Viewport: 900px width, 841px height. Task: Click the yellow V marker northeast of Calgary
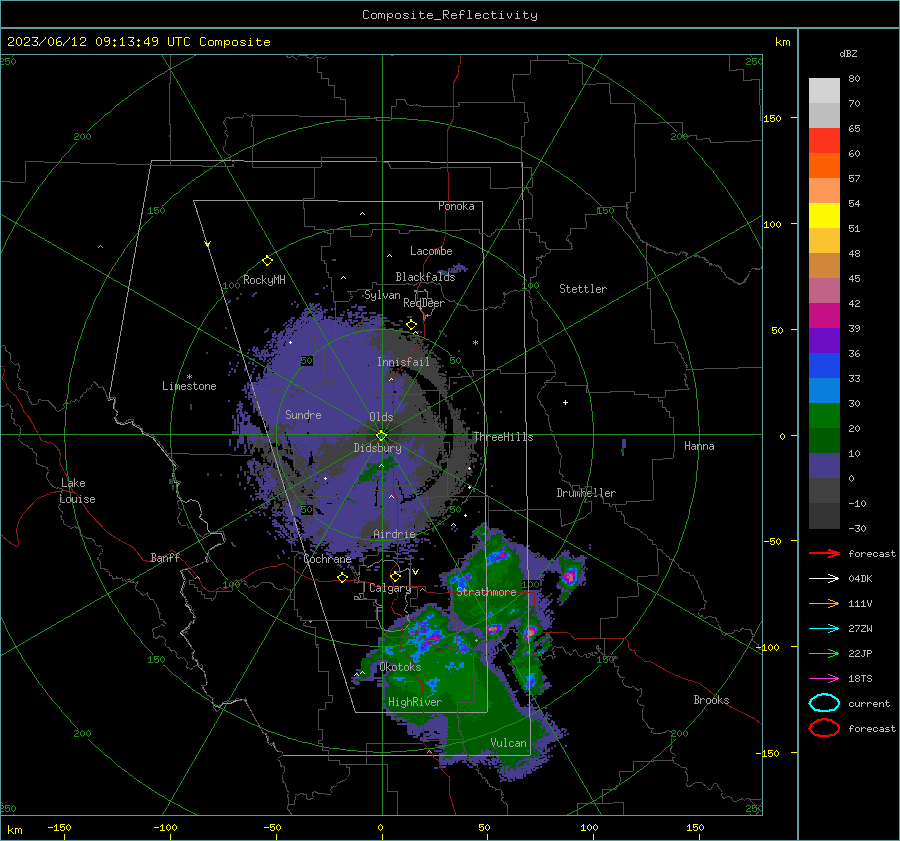coord(415,572)
